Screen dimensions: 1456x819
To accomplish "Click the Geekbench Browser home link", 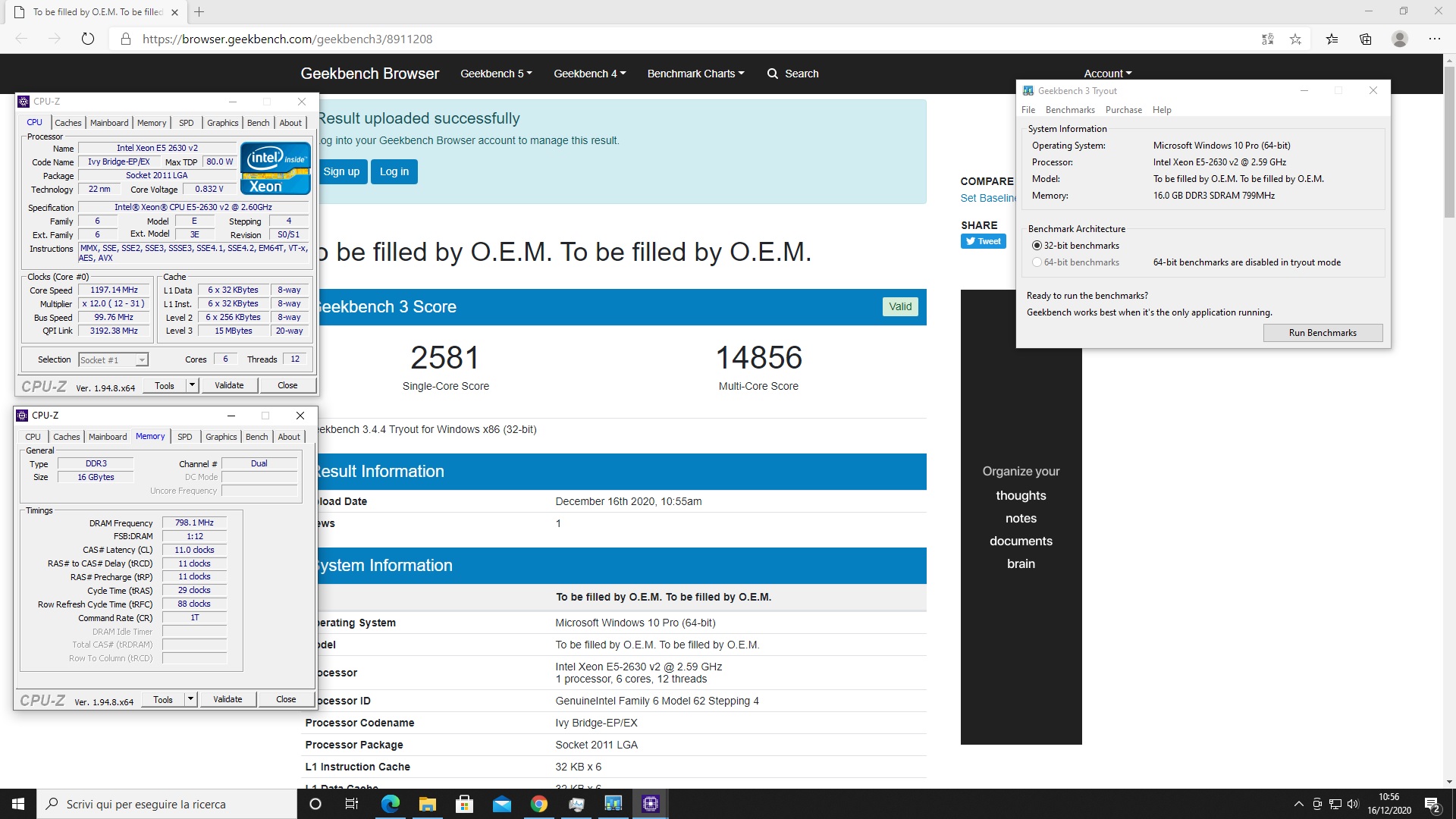I will (x=369, y=74).
